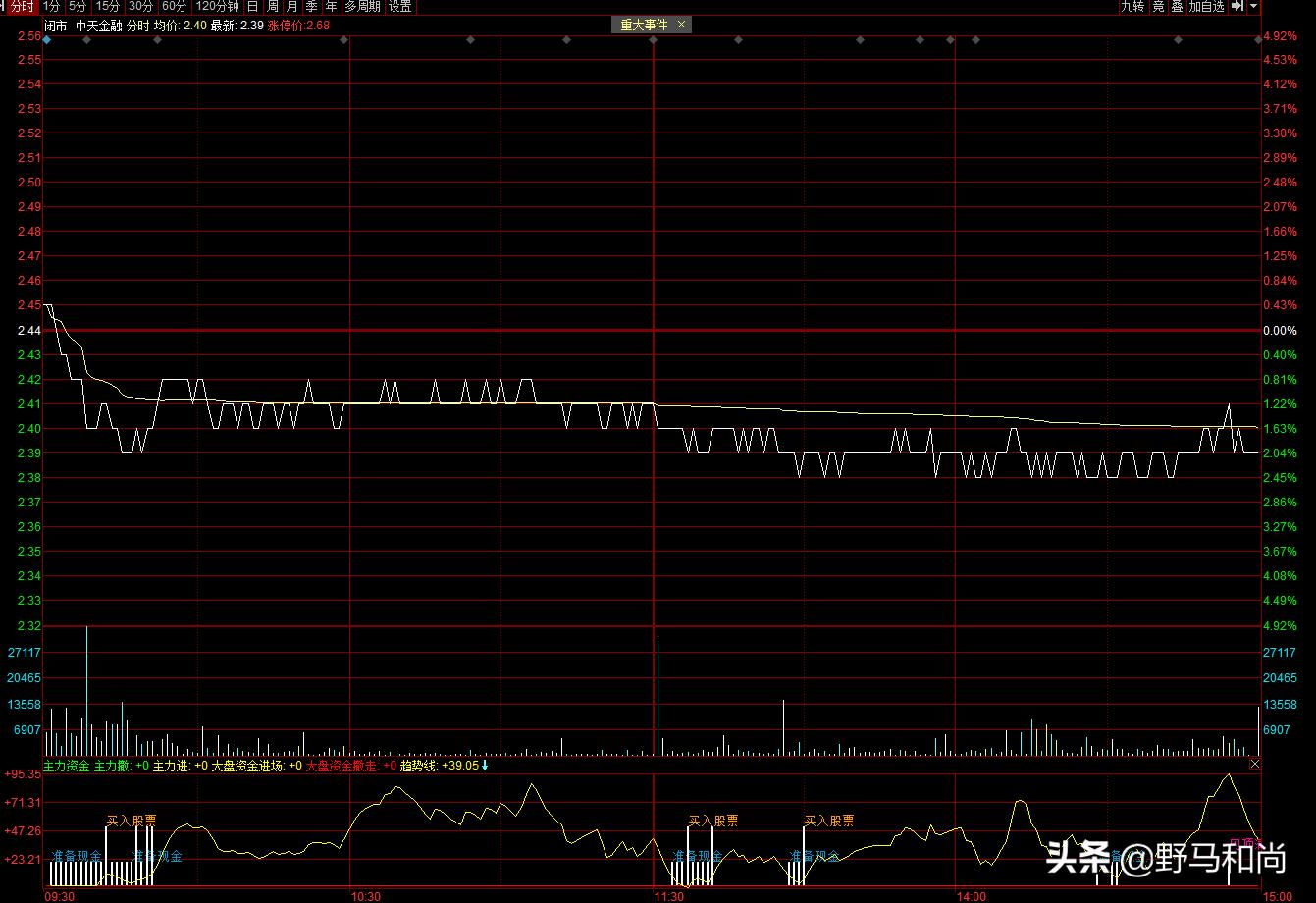This screenshot has width=1316, height=903.
Task: Click the 涨停价:2.68 limit-up readout
Action: [298, 26]
